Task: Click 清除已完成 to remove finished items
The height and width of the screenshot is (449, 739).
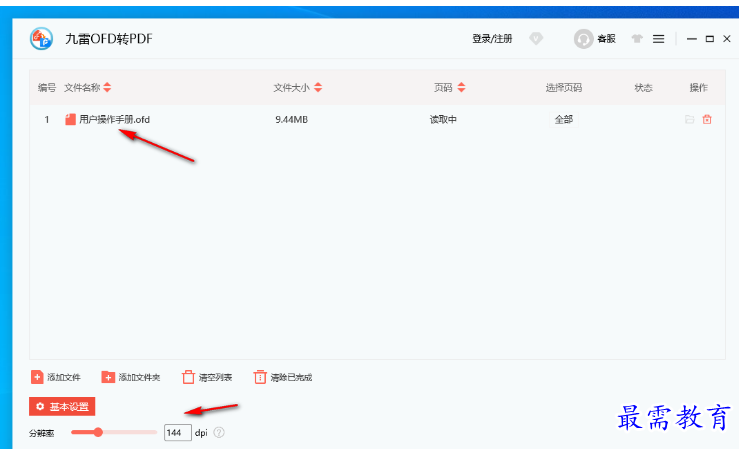Action: pos(283,377)
